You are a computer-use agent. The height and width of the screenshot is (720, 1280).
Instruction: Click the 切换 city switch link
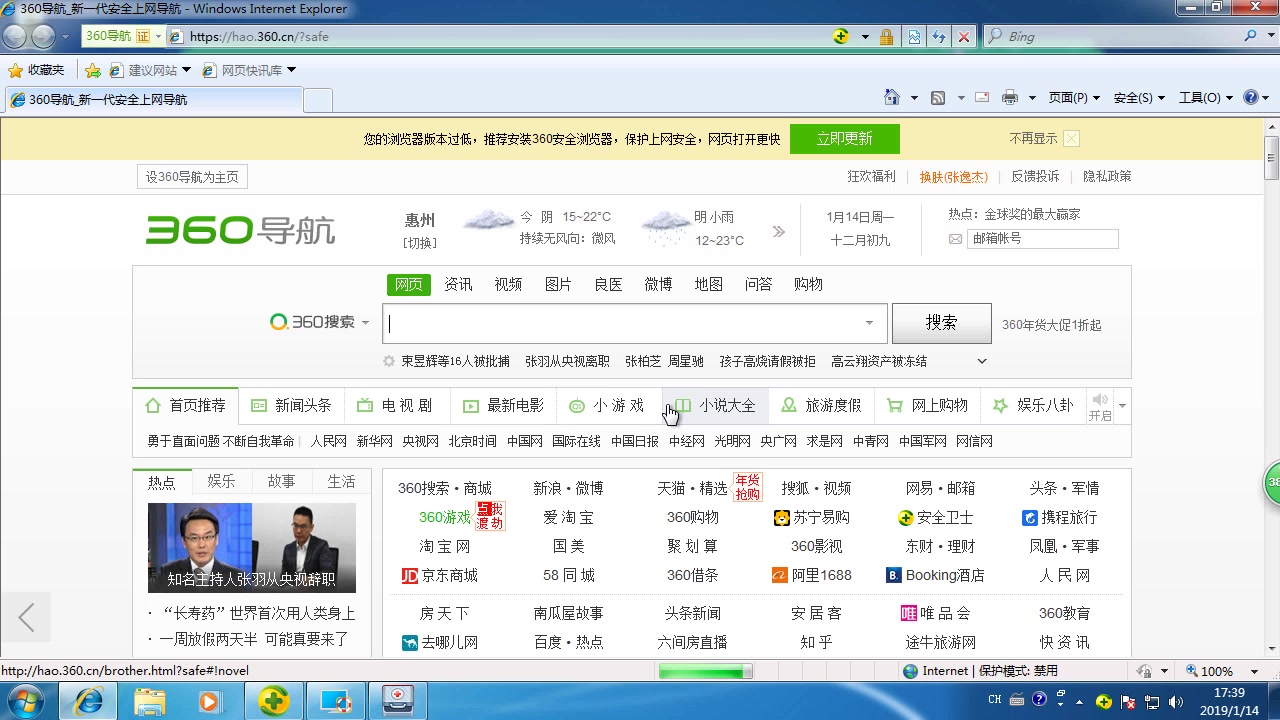(420, 243)
